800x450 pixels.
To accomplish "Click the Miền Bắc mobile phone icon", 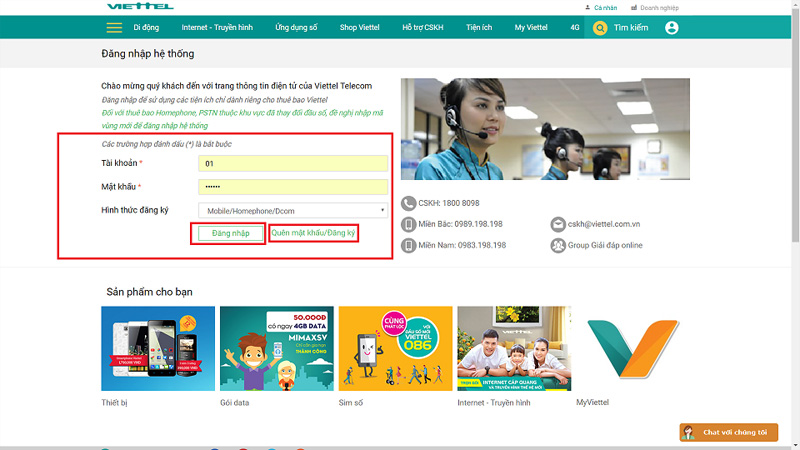I will click(x=408, y=224).
